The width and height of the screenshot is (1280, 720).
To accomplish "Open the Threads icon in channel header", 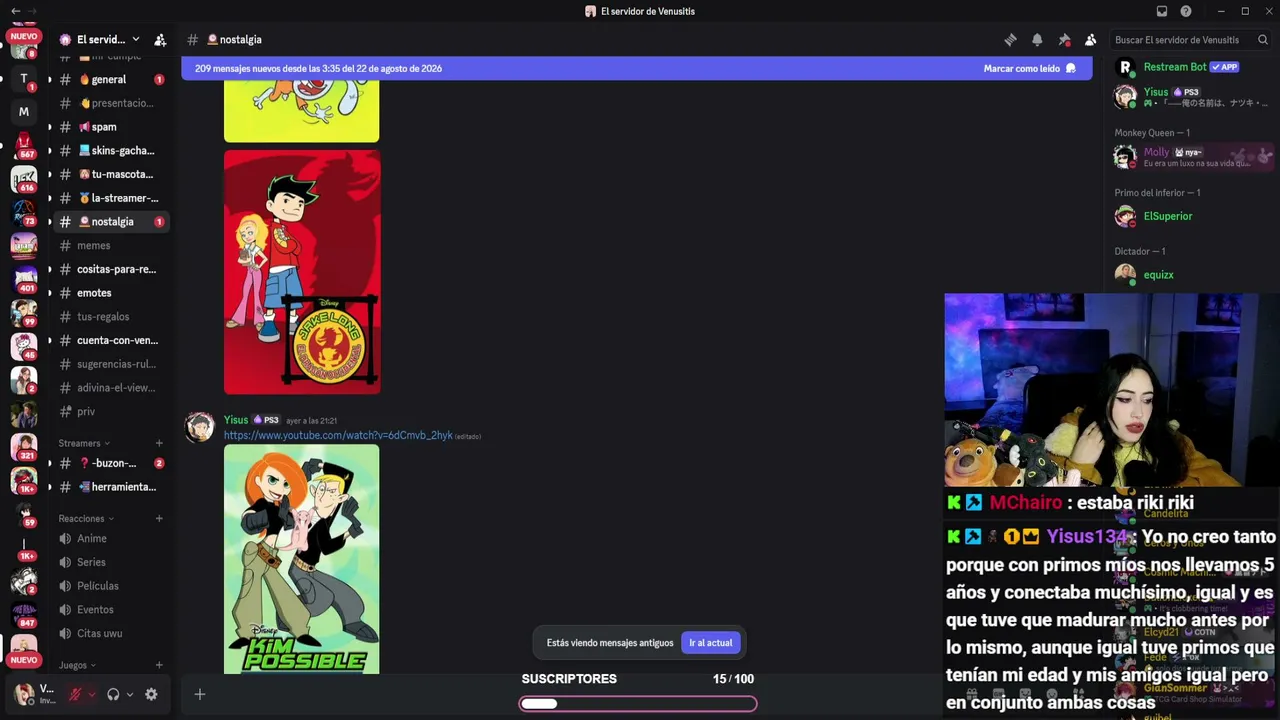I will [x=1010, y=40].
